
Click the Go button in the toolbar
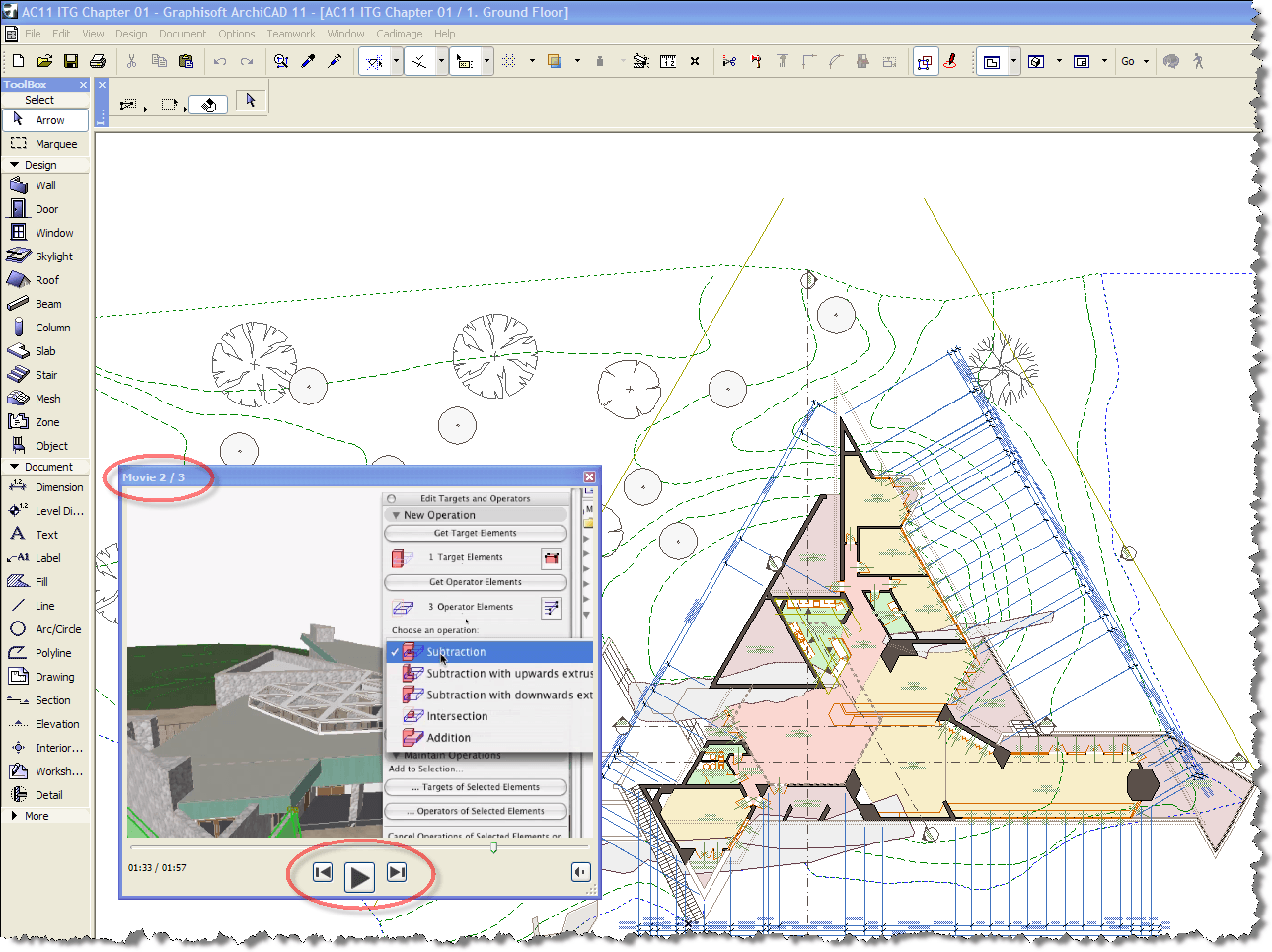point(1128,61)
